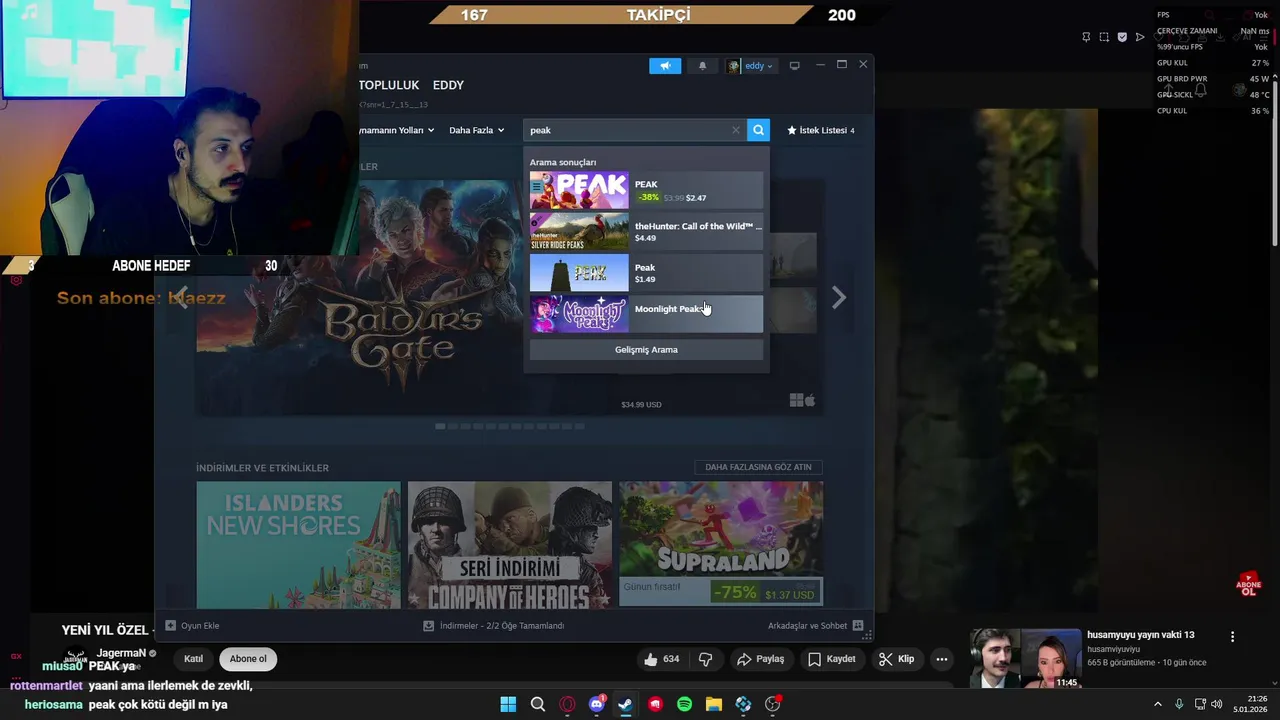
Task: Switch to Steam in taskbar
Action: pyautogui.click(x=625, y=704)
